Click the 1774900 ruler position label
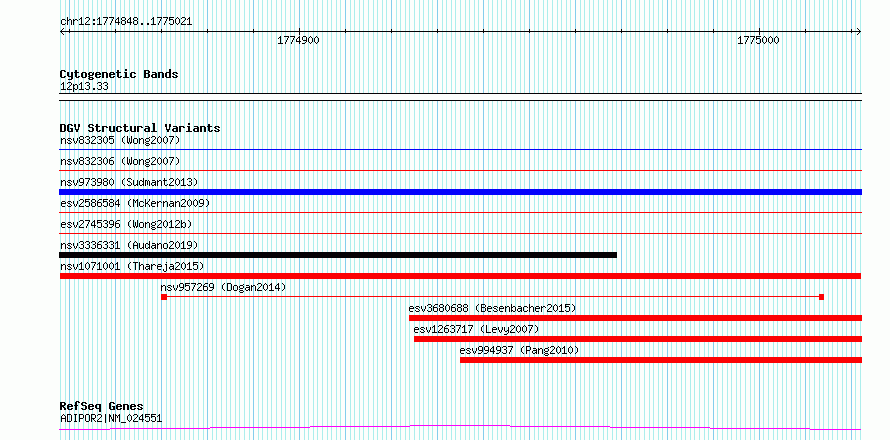Screen dimensions: 890x440 pos(299,40)
